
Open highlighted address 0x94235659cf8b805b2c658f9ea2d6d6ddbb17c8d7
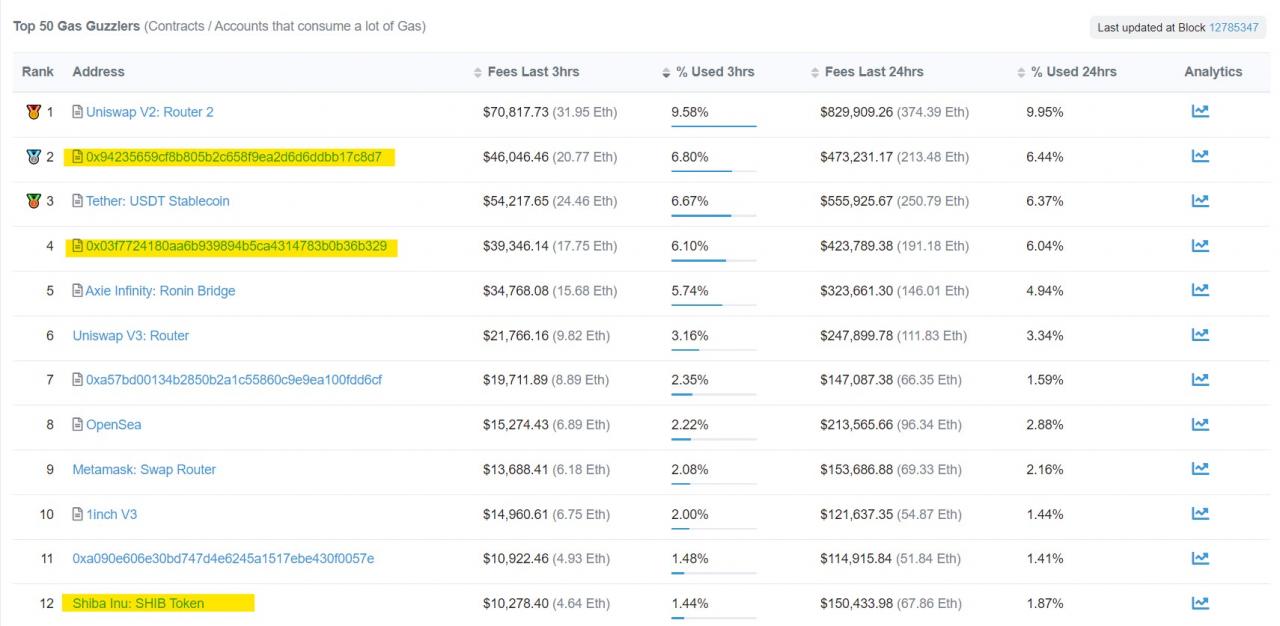tap(233, 157)
